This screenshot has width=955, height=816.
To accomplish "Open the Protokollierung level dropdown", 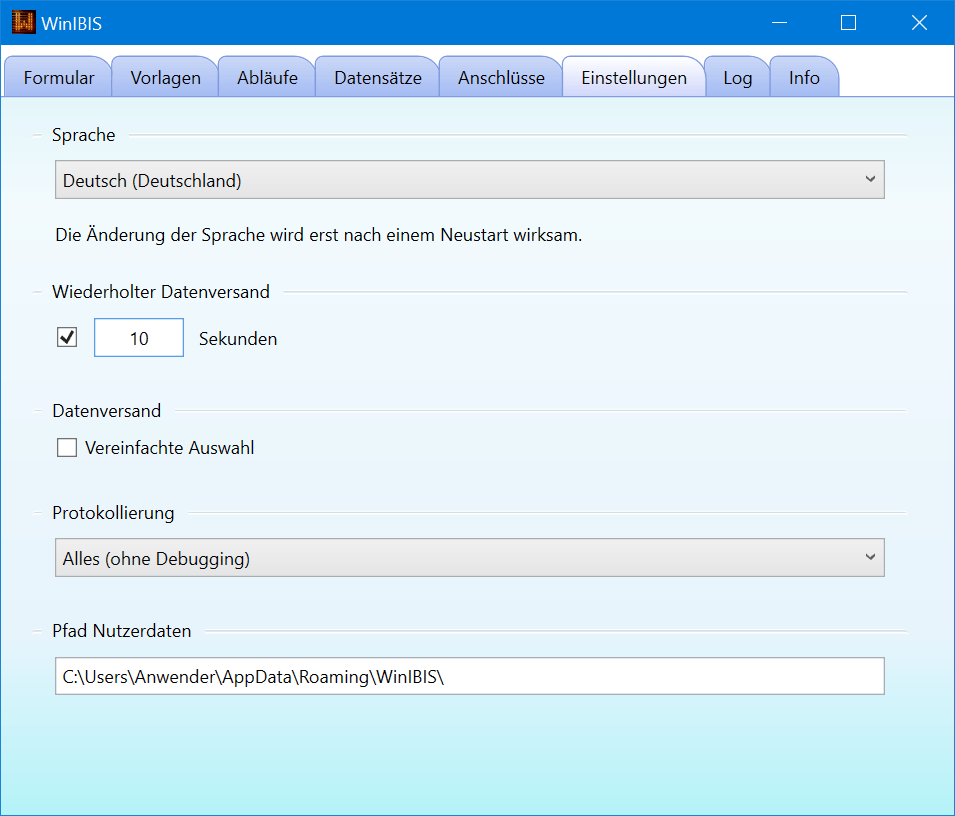I will (470, 557).
